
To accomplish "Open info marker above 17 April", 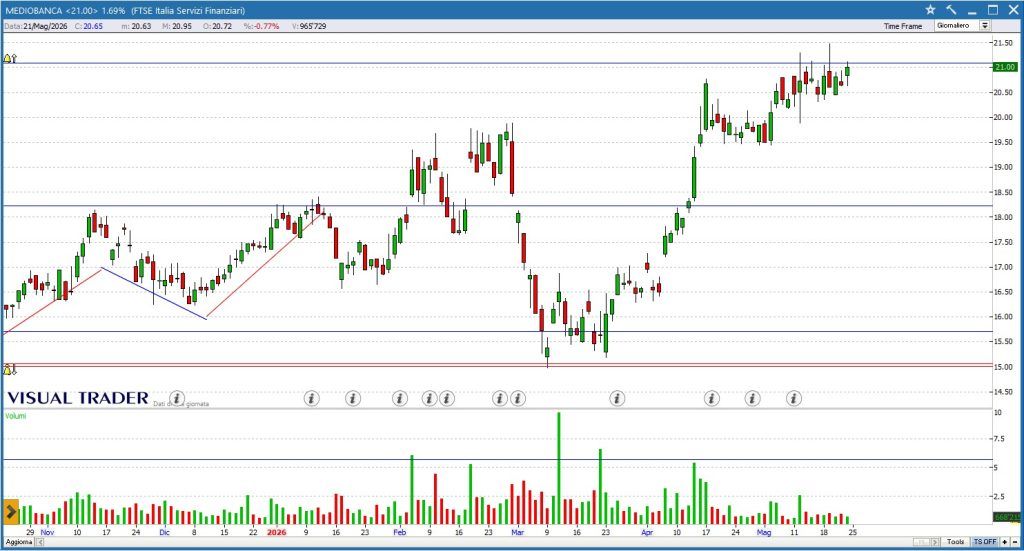I will pos(712,398).
